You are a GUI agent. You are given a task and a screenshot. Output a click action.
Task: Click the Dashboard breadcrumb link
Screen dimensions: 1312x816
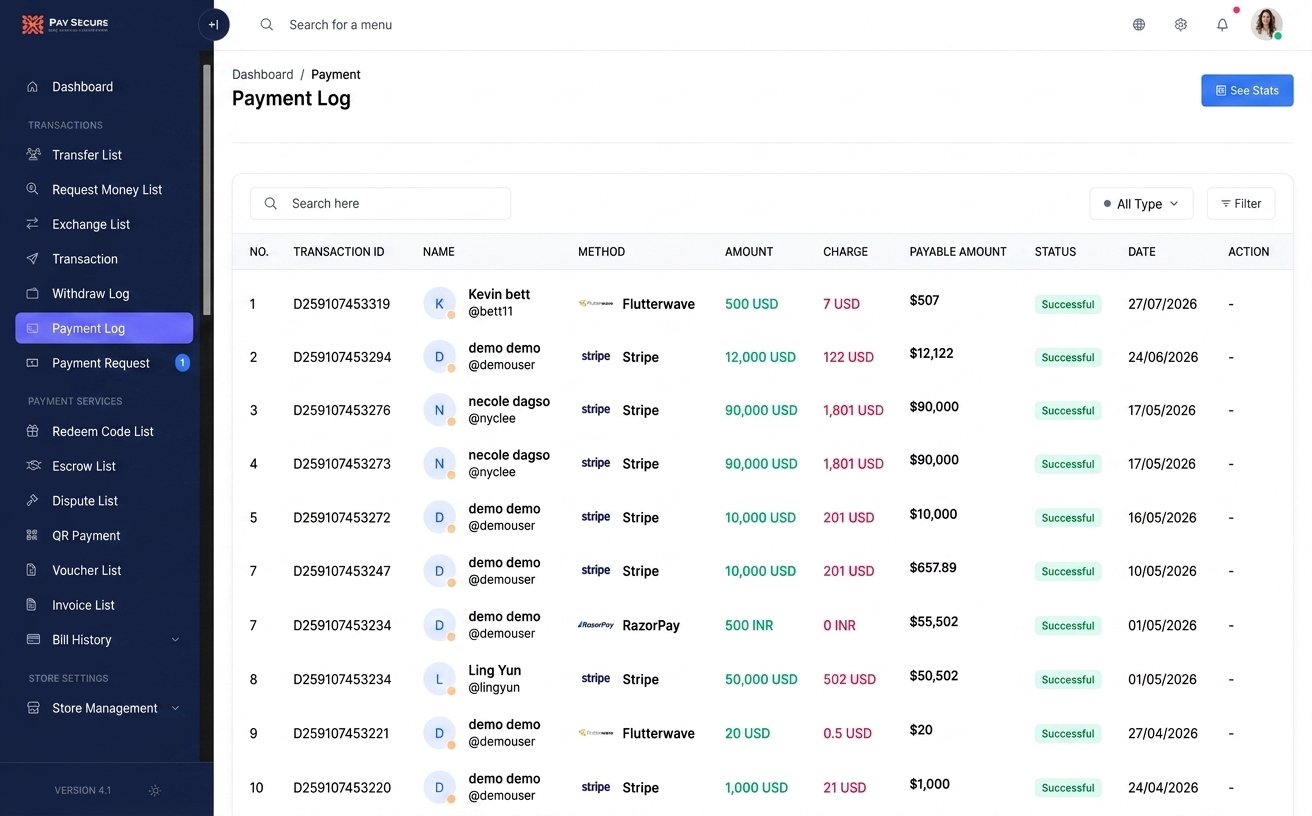tap(263, 75)
